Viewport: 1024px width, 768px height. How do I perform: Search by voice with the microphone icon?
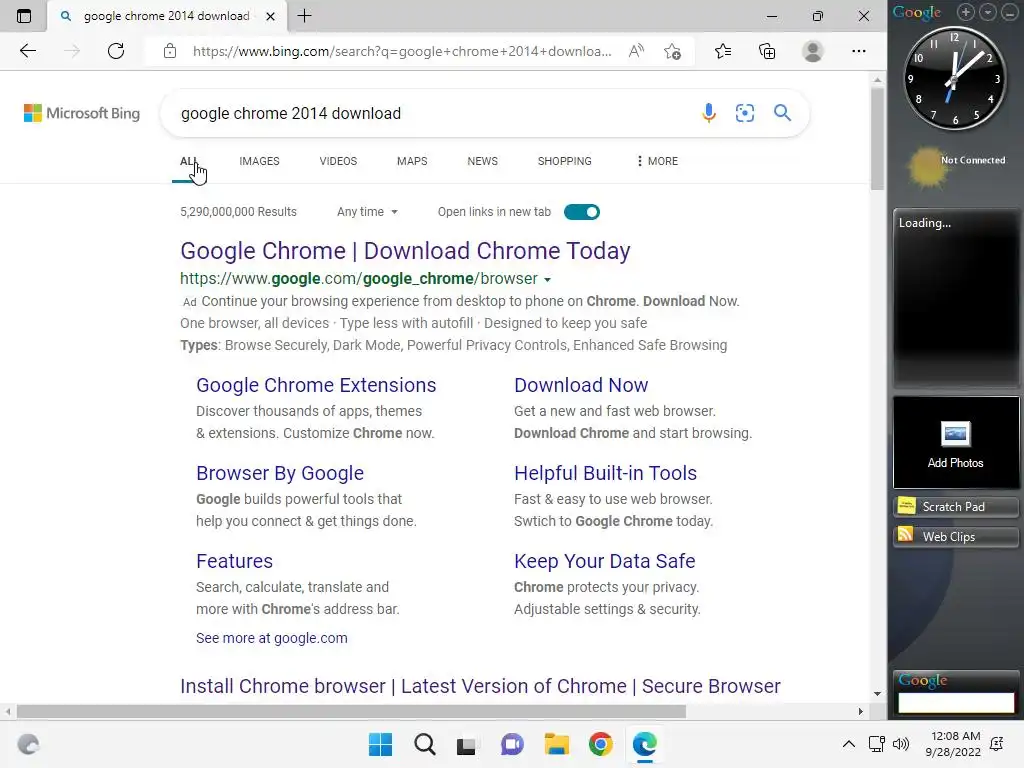coord(709,113)
